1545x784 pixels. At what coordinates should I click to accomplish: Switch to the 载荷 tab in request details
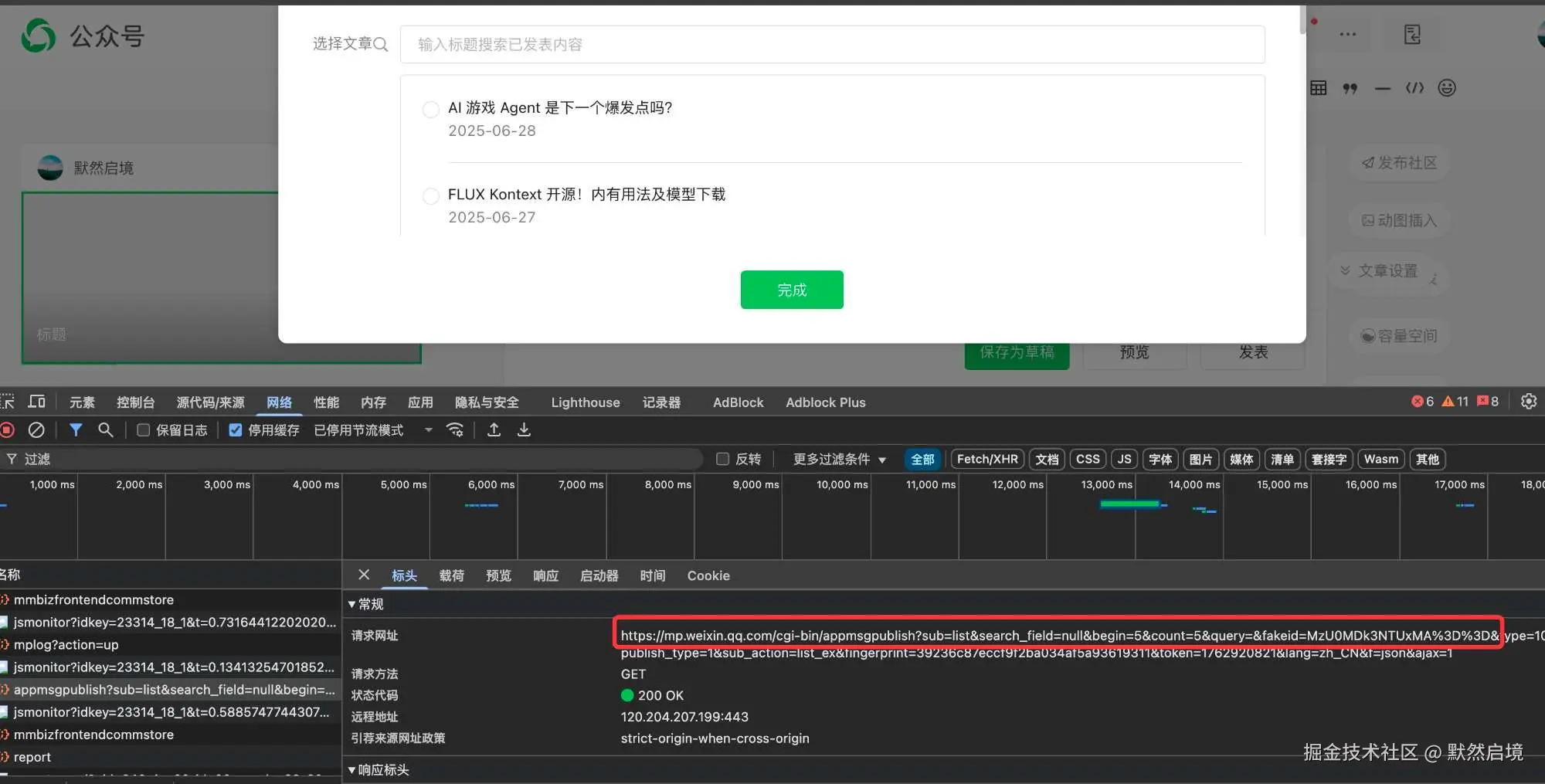pos(452,575)
